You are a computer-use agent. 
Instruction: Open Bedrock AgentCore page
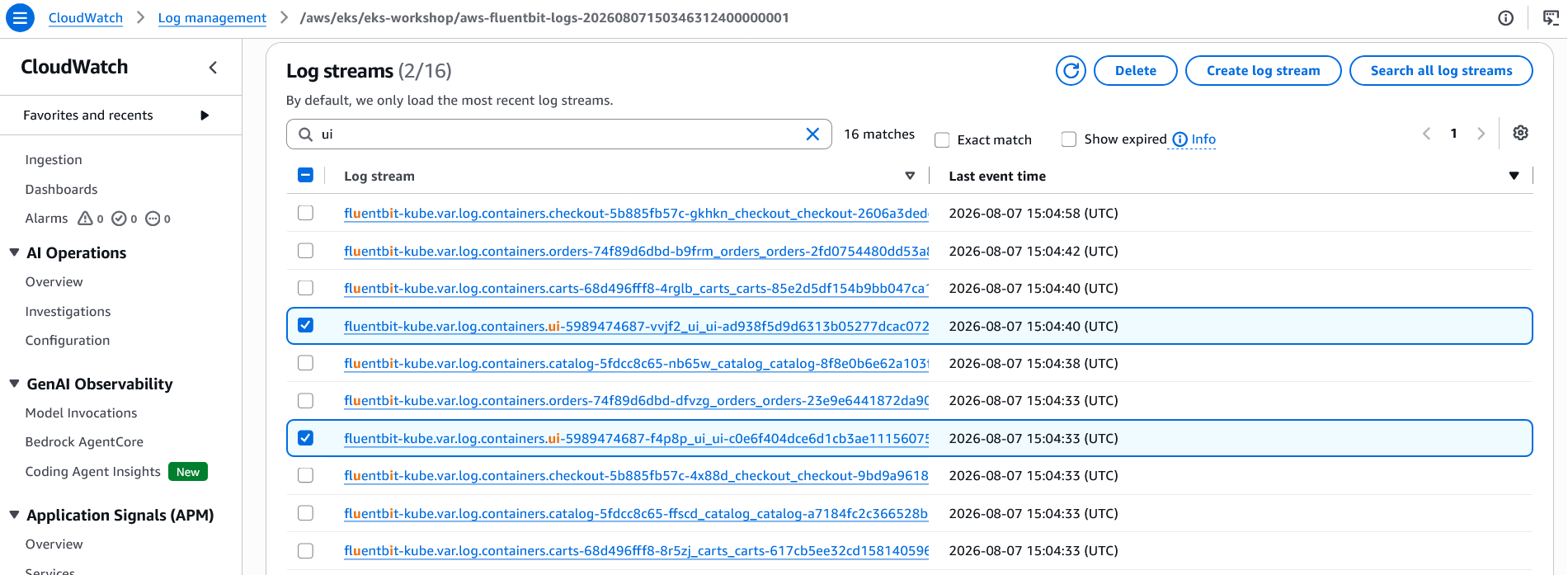(84, 442)
